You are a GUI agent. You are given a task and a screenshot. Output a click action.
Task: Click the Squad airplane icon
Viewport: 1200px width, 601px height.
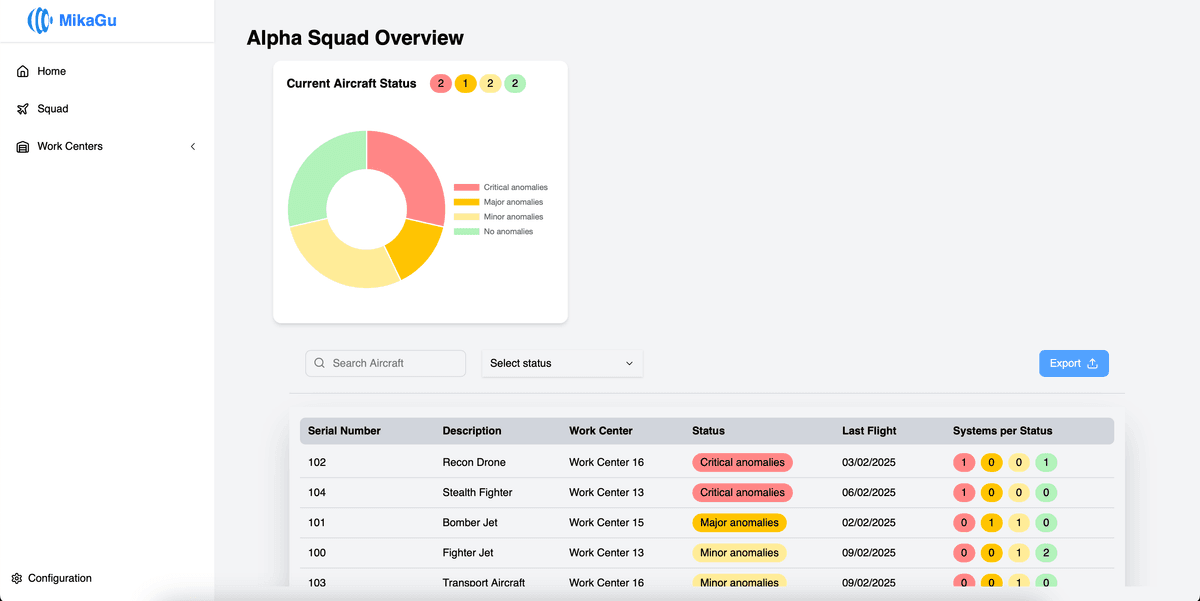(23, 109)
